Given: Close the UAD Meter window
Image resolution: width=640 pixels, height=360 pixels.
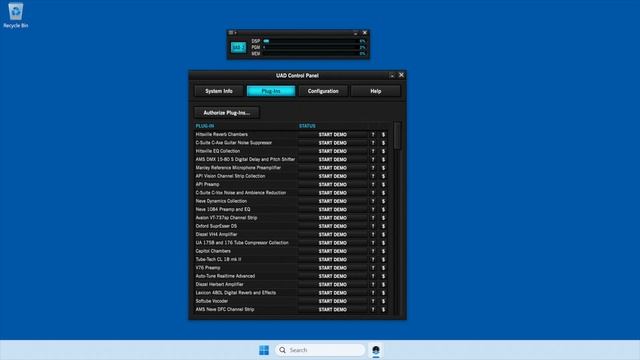Looking at the screenshot, I should click(x=365, y=33).
